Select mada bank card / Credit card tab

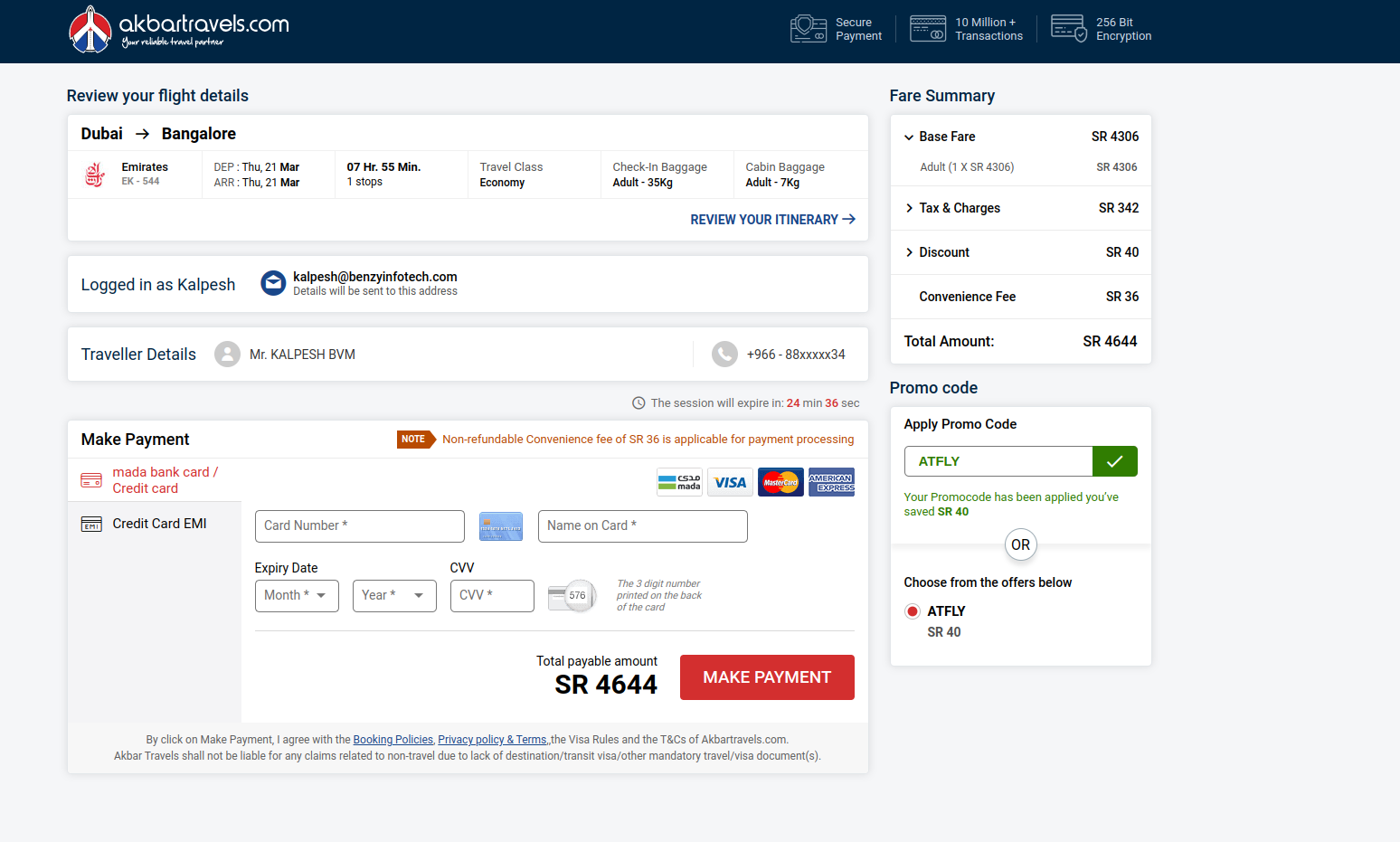coord(155,480)
